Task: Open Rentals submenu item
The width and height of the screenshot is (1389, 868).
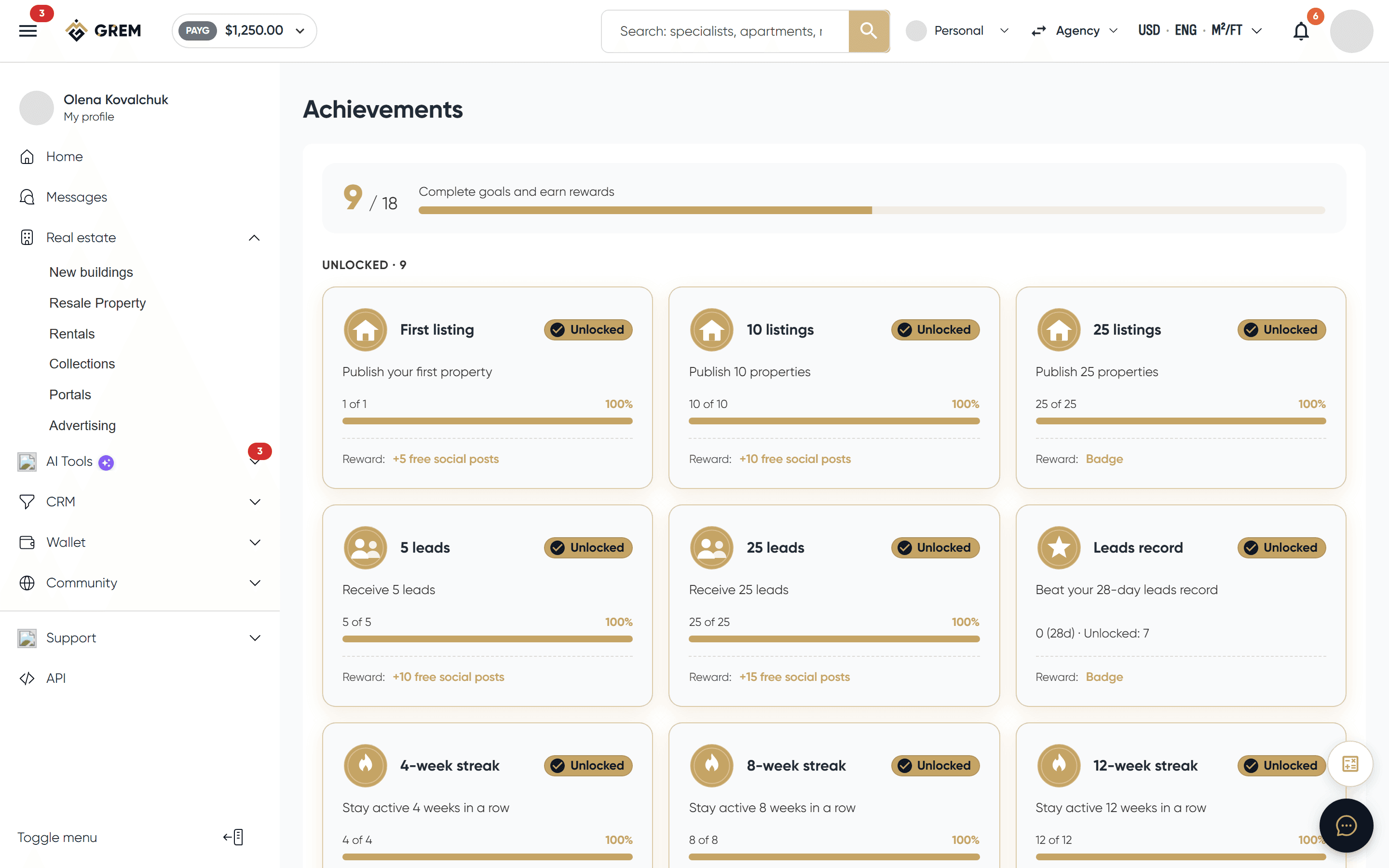Action: (x=72, y=334)
